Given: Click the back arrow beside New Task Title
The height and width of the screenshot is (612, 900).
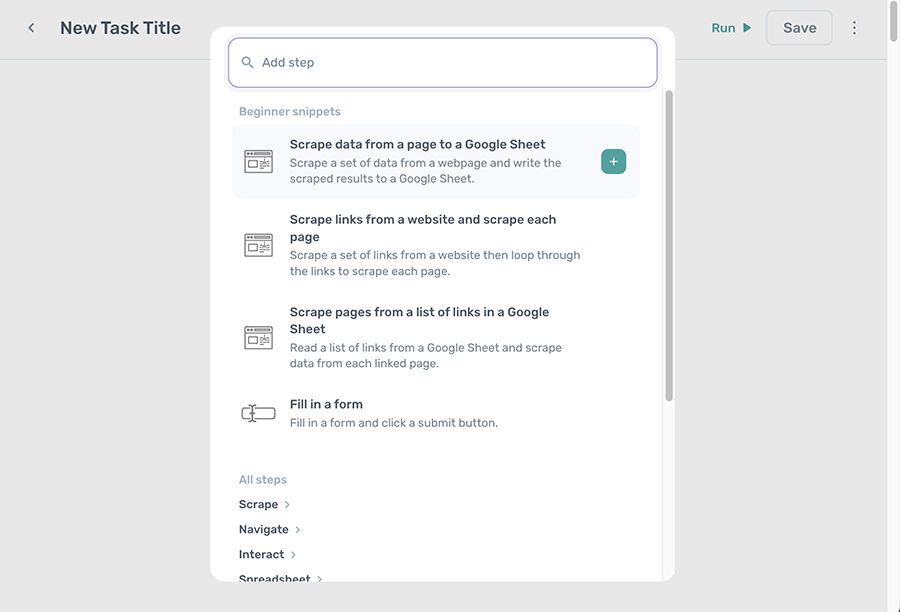Looking at the screenshot, I should [30, 27].
